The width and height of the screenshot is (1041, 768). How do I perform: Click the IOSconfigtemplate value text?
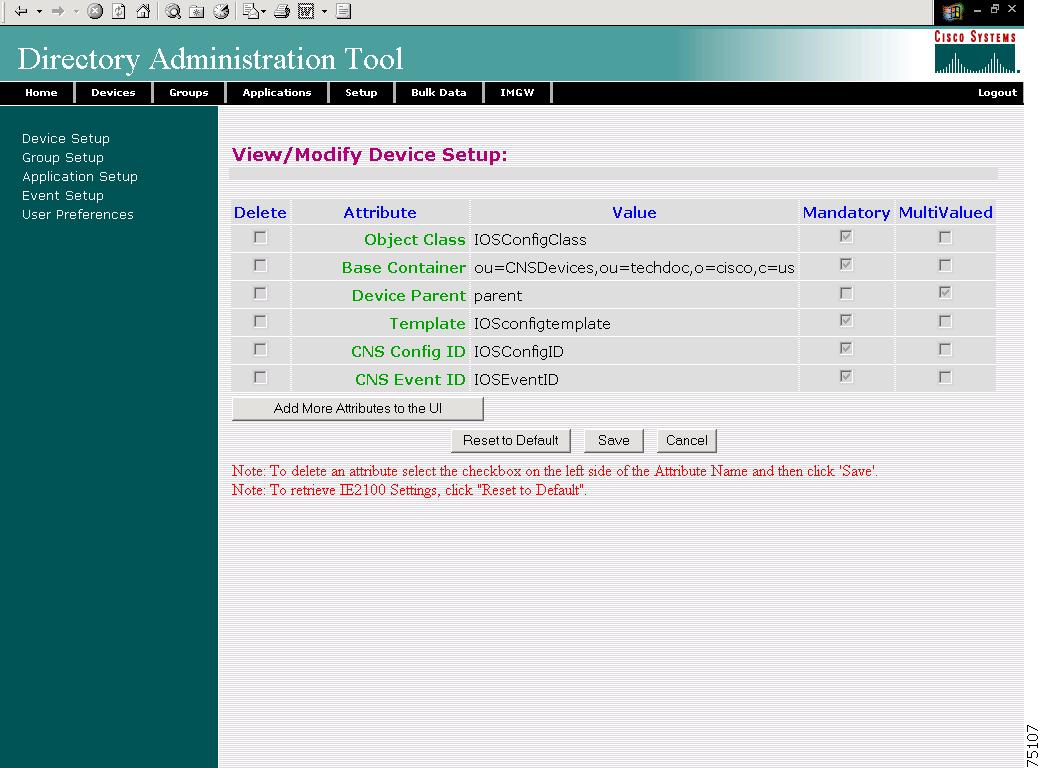542,324
